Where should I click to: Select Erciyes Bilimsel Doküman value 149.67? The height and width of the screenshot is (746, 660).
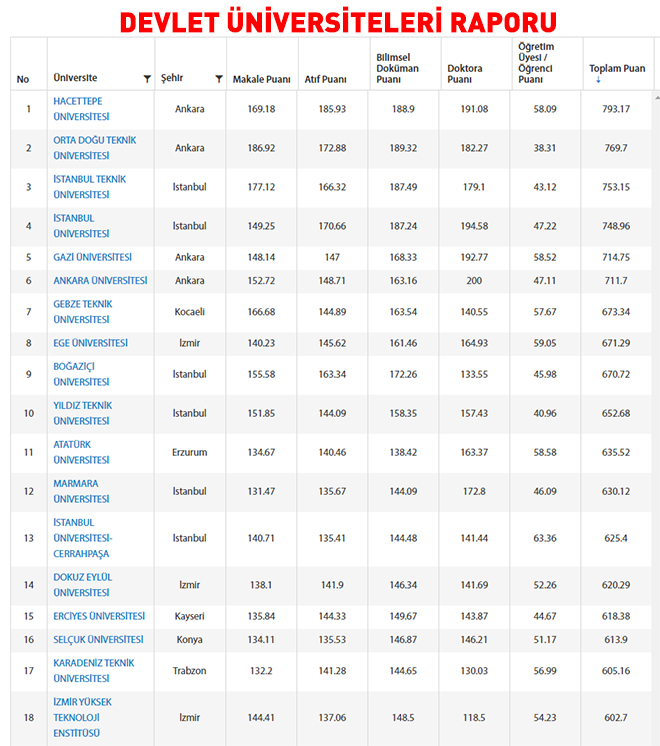[x=403, y=616]
